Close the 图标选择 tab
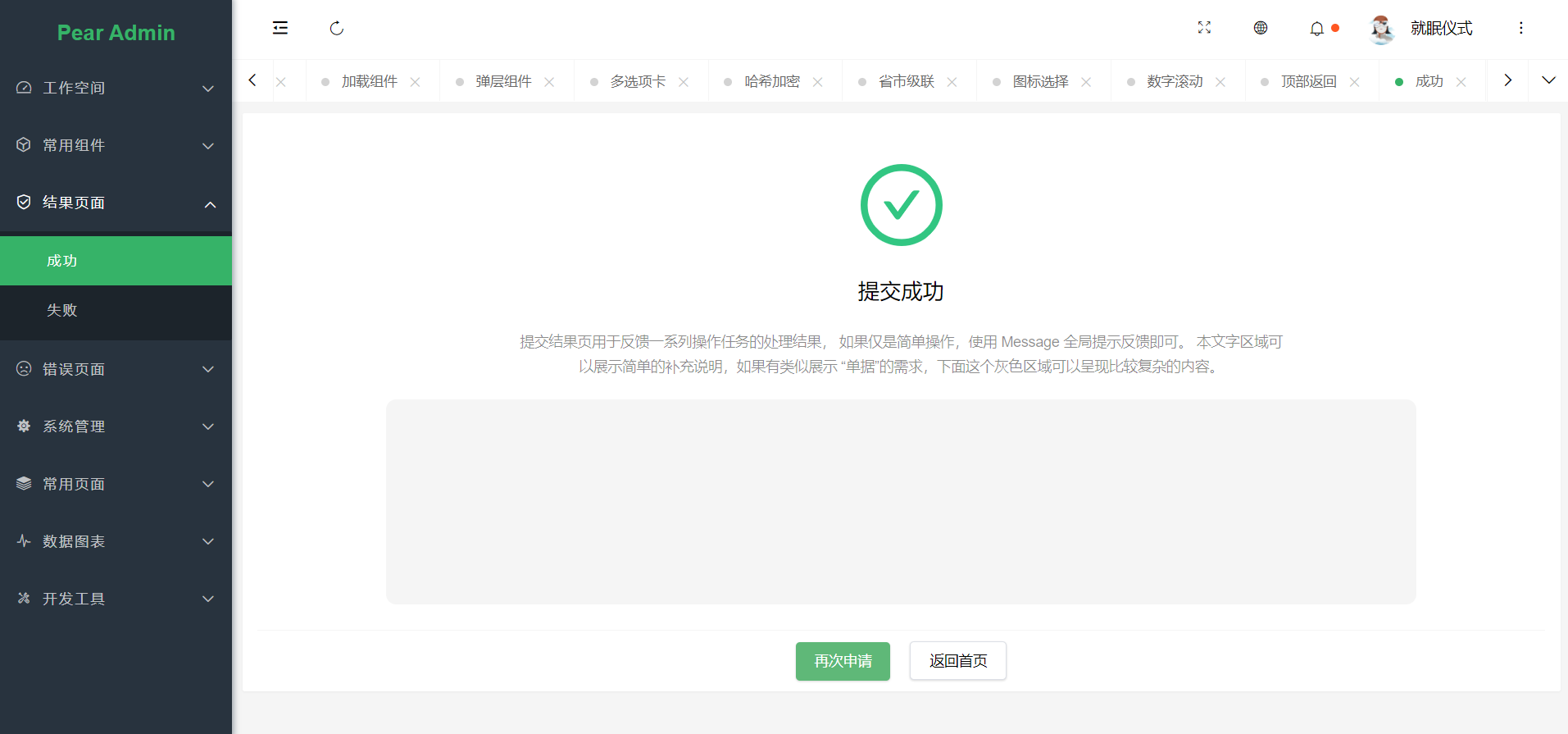 (1086, 82)
